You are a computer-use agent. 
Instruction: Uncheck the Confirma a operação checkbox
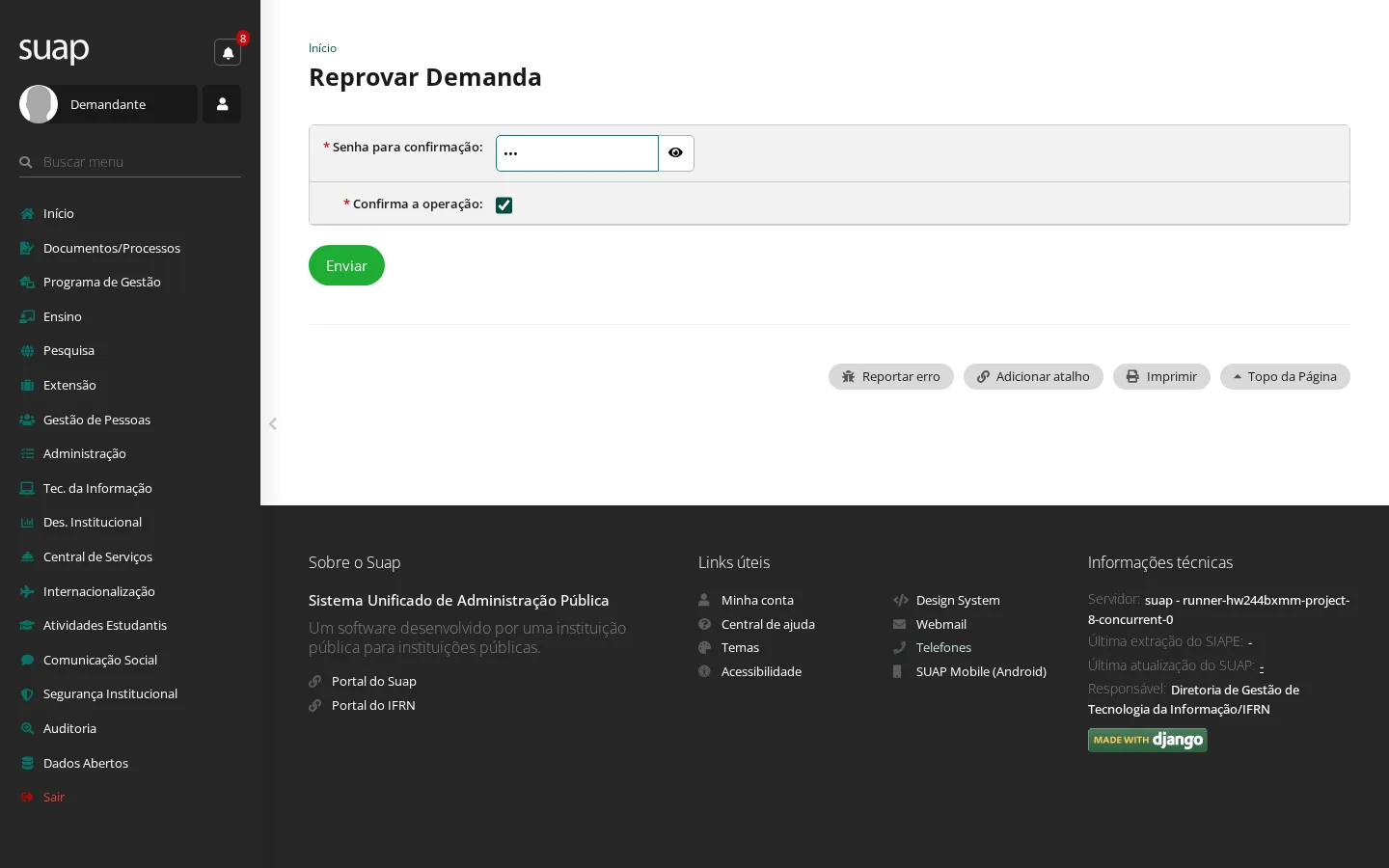(504, 204)
